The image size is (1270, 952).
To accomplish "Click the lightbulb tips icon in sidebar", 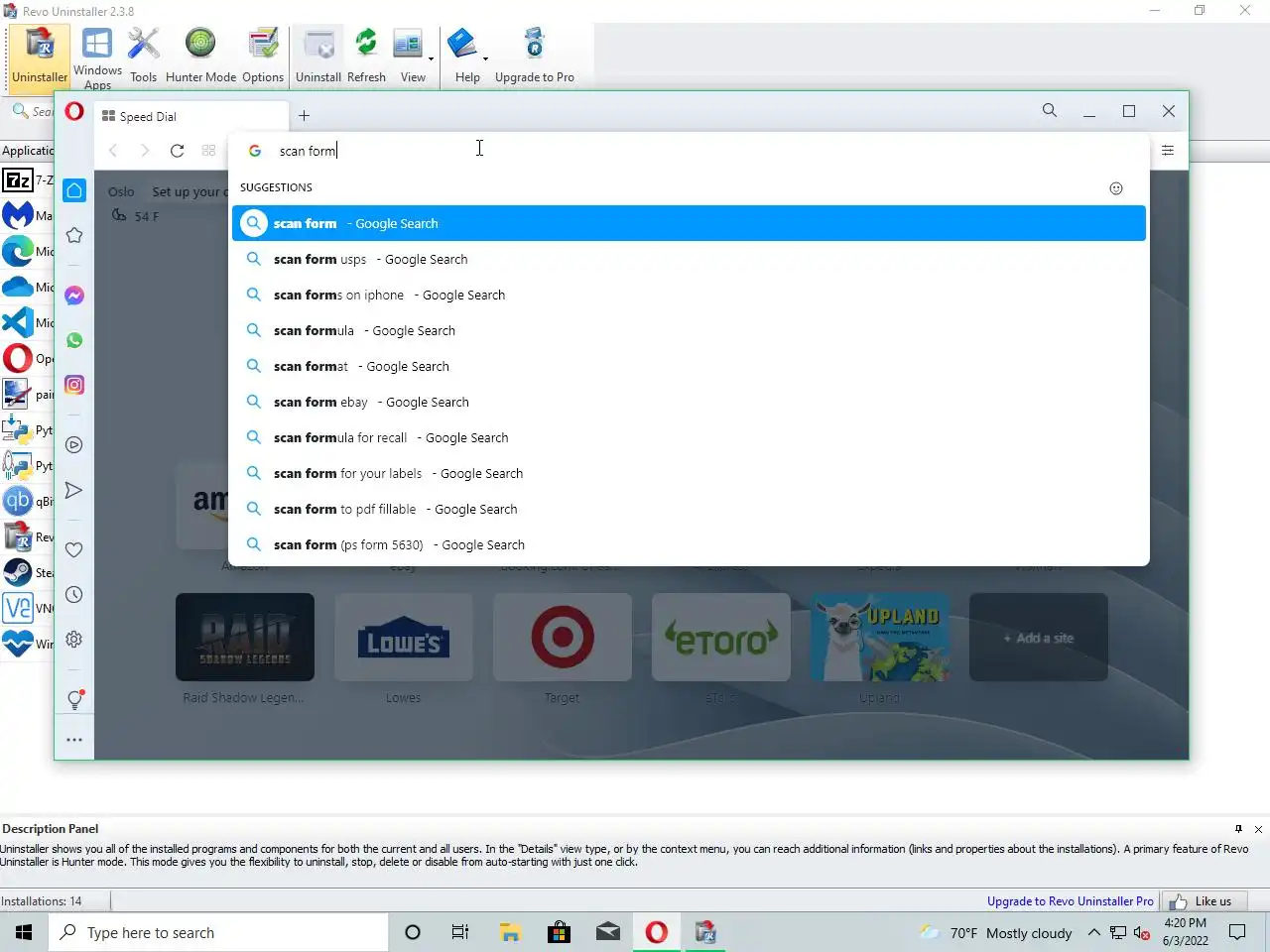I will [74, 699].
